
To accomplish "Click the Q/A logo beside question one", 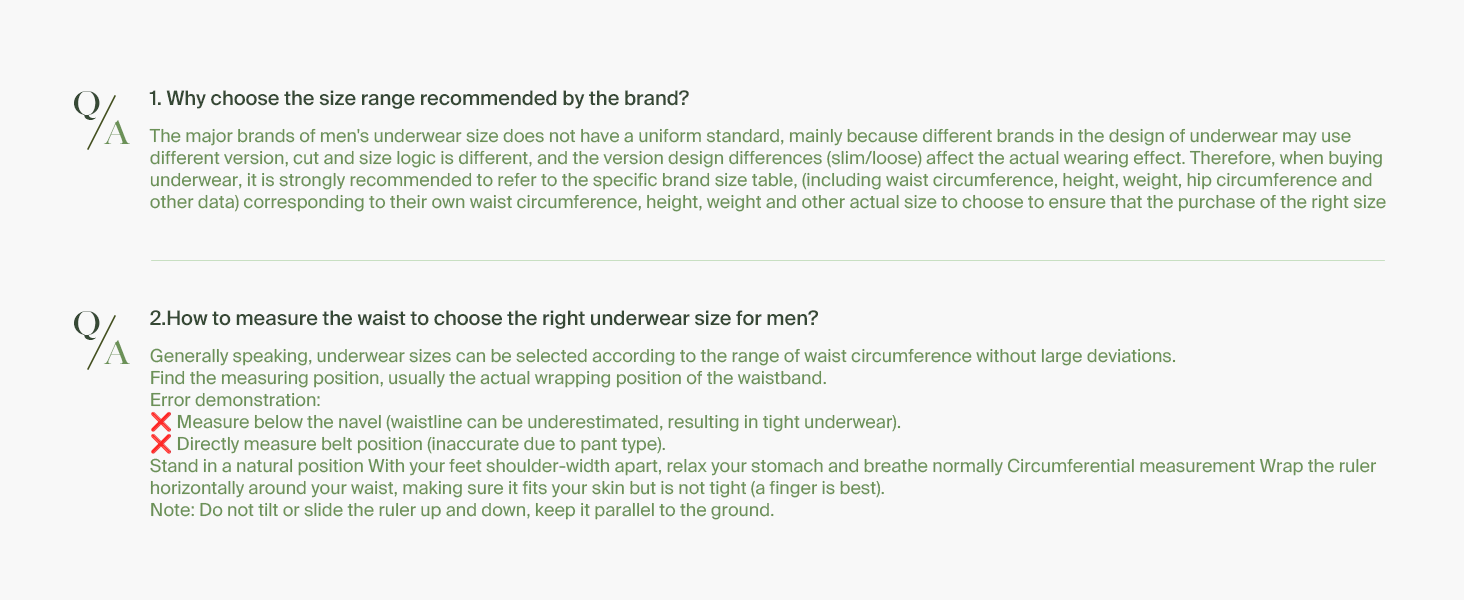I will [102, 120].
